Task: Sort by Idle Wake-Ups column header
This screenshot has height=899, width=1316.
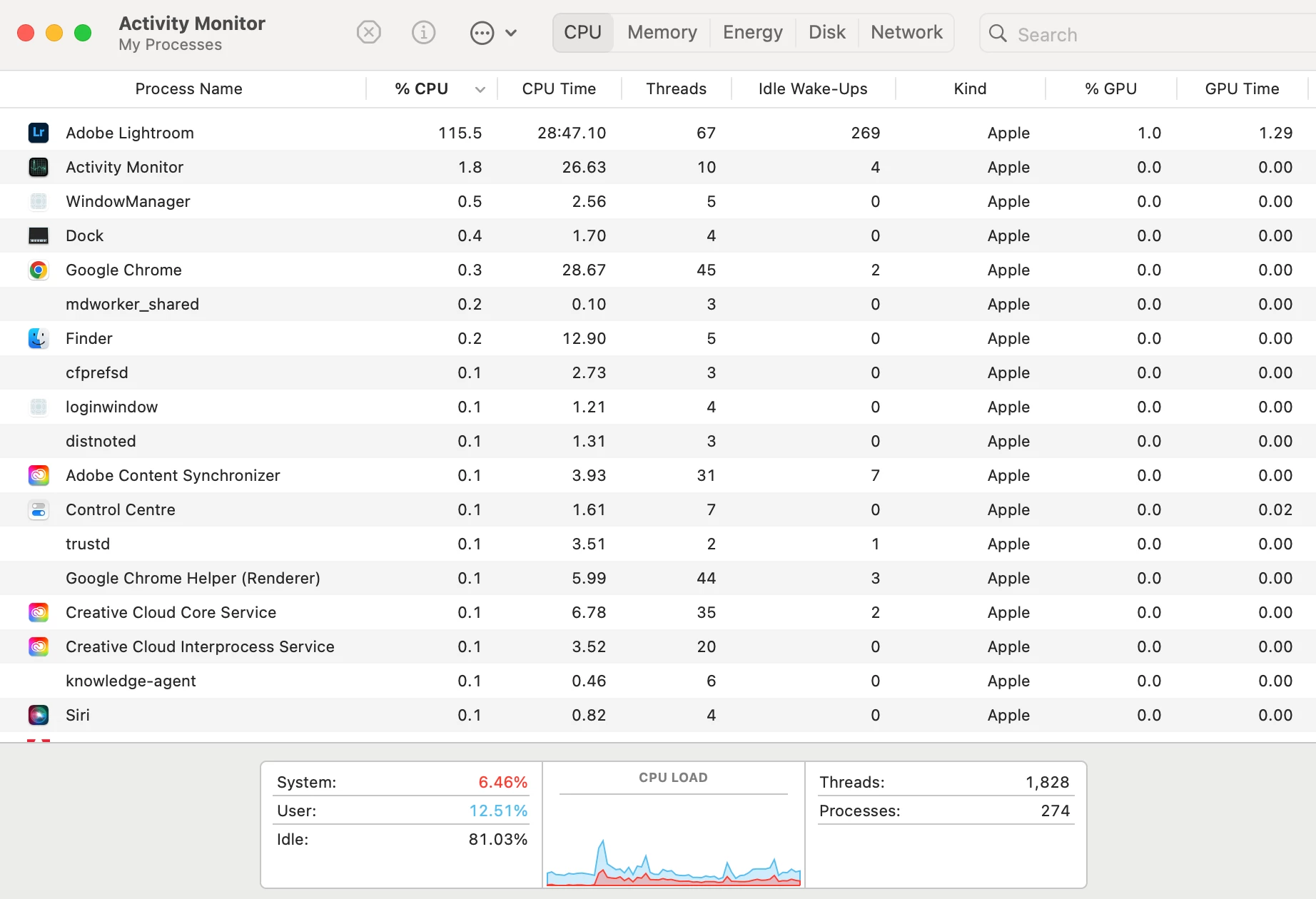Action: (813, 88)
